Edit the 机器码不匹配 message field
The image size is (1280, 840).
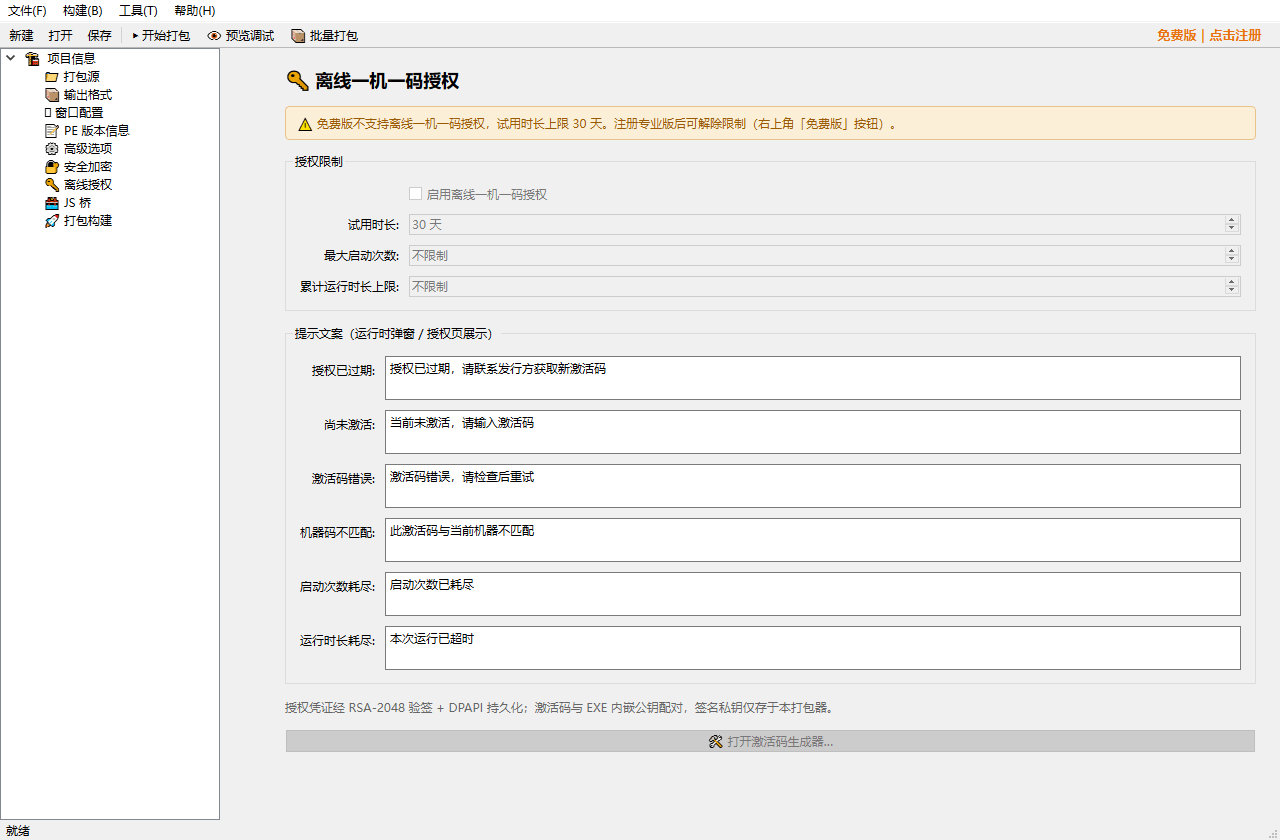813,540
